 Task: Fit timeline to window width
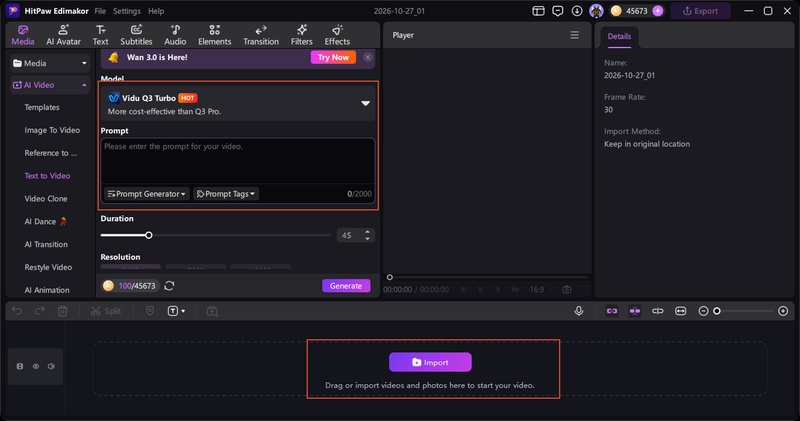[x=681, y=311]
